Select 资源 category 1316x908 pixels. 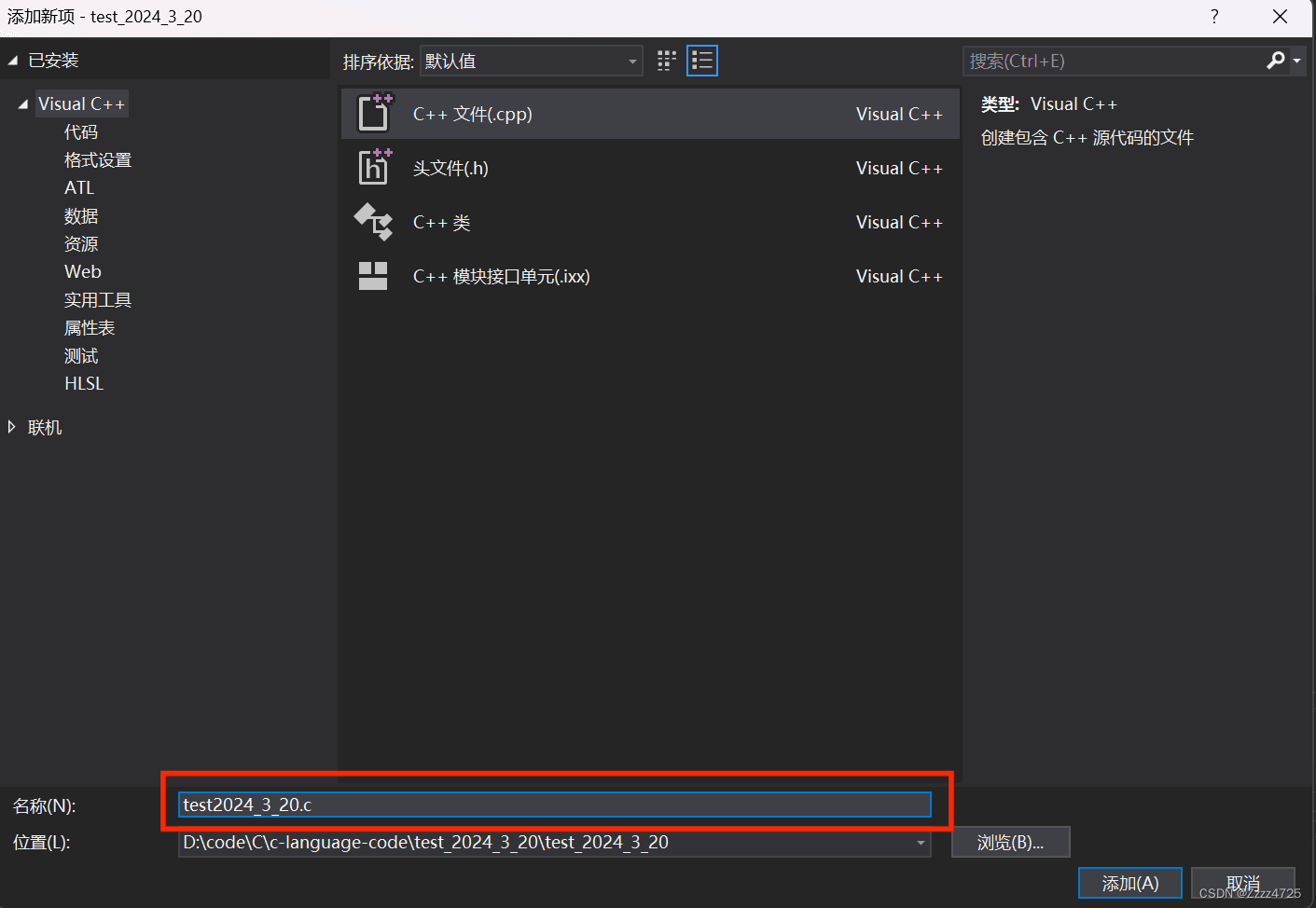81,244
